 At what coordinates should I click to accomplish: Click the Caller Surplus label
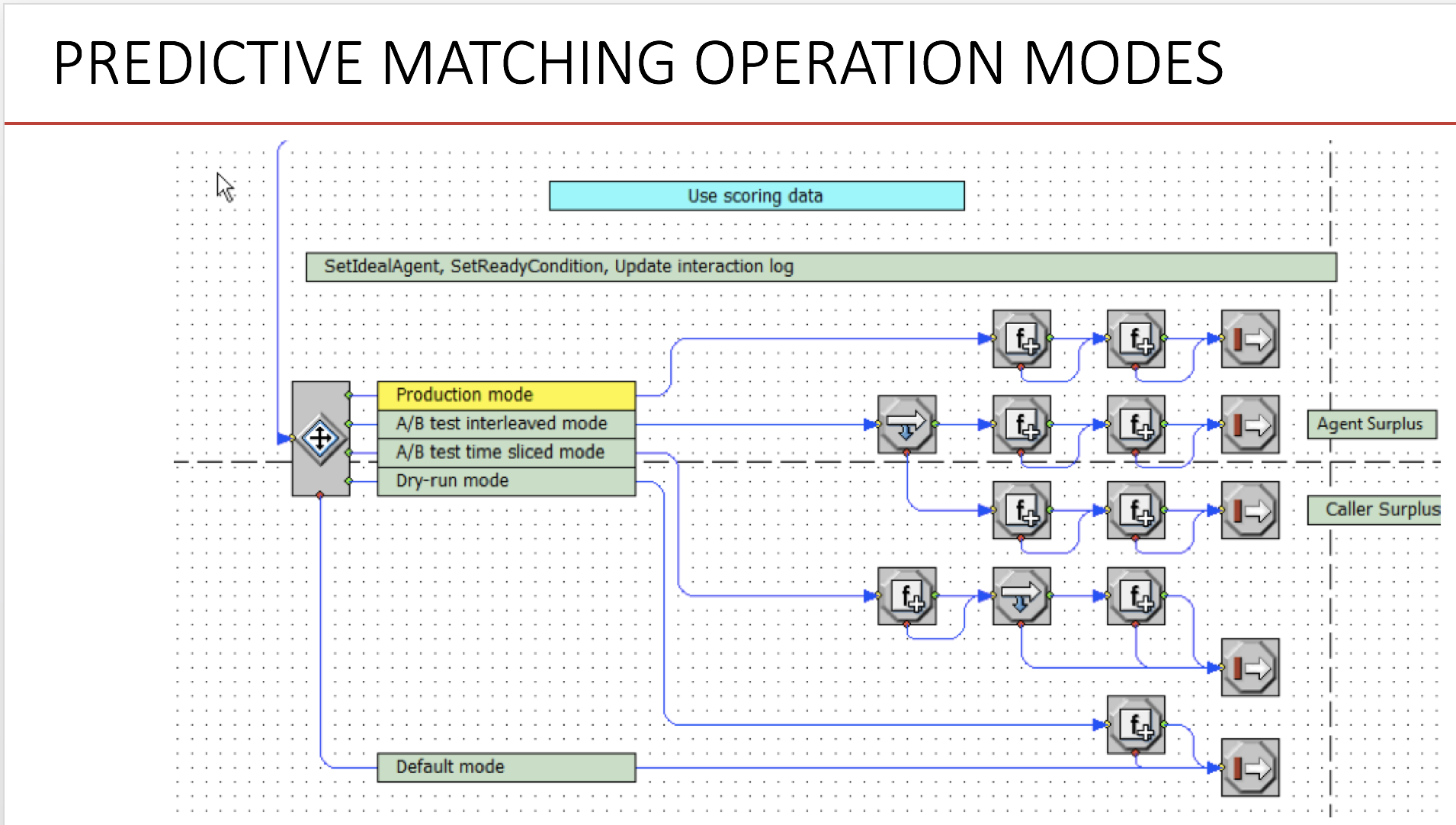1374,509
